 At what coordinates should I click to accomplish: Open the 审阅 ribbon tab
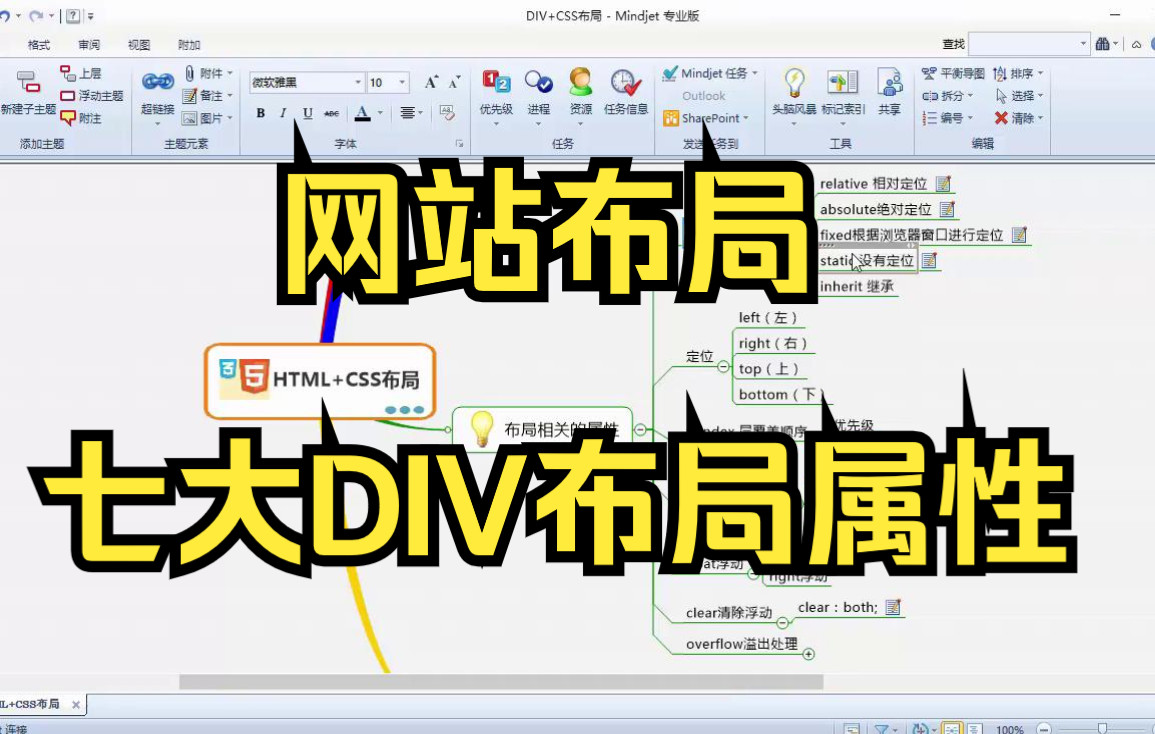point(90,44)
